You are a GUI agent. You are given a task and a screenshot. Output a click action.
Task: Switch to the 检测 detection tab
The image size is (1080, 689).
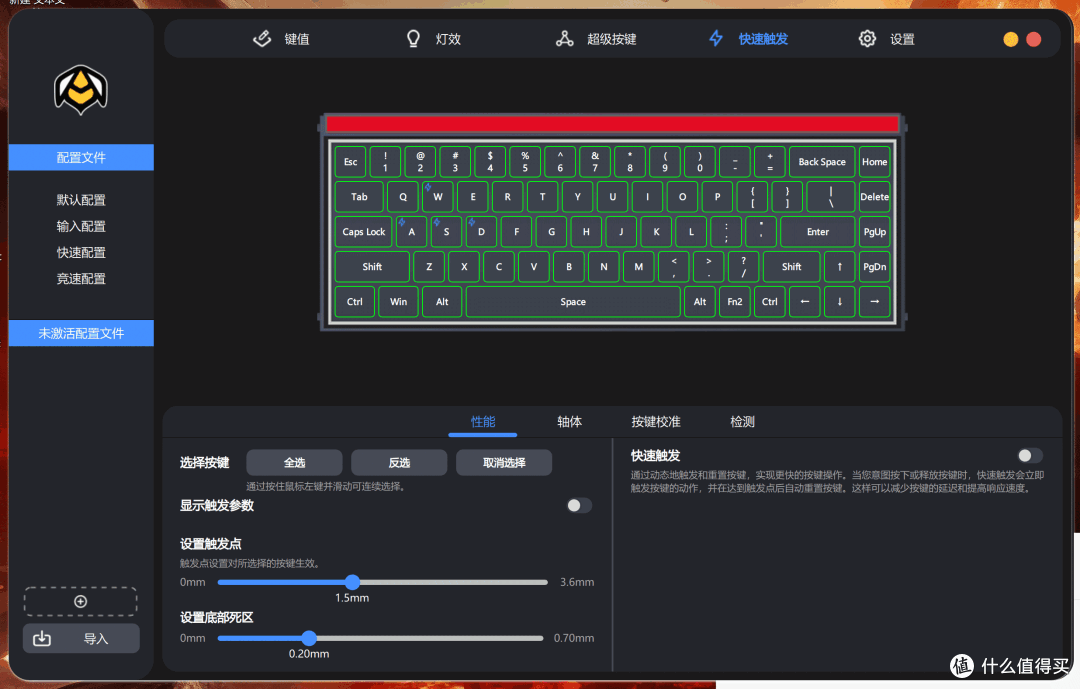click(742, 422)
